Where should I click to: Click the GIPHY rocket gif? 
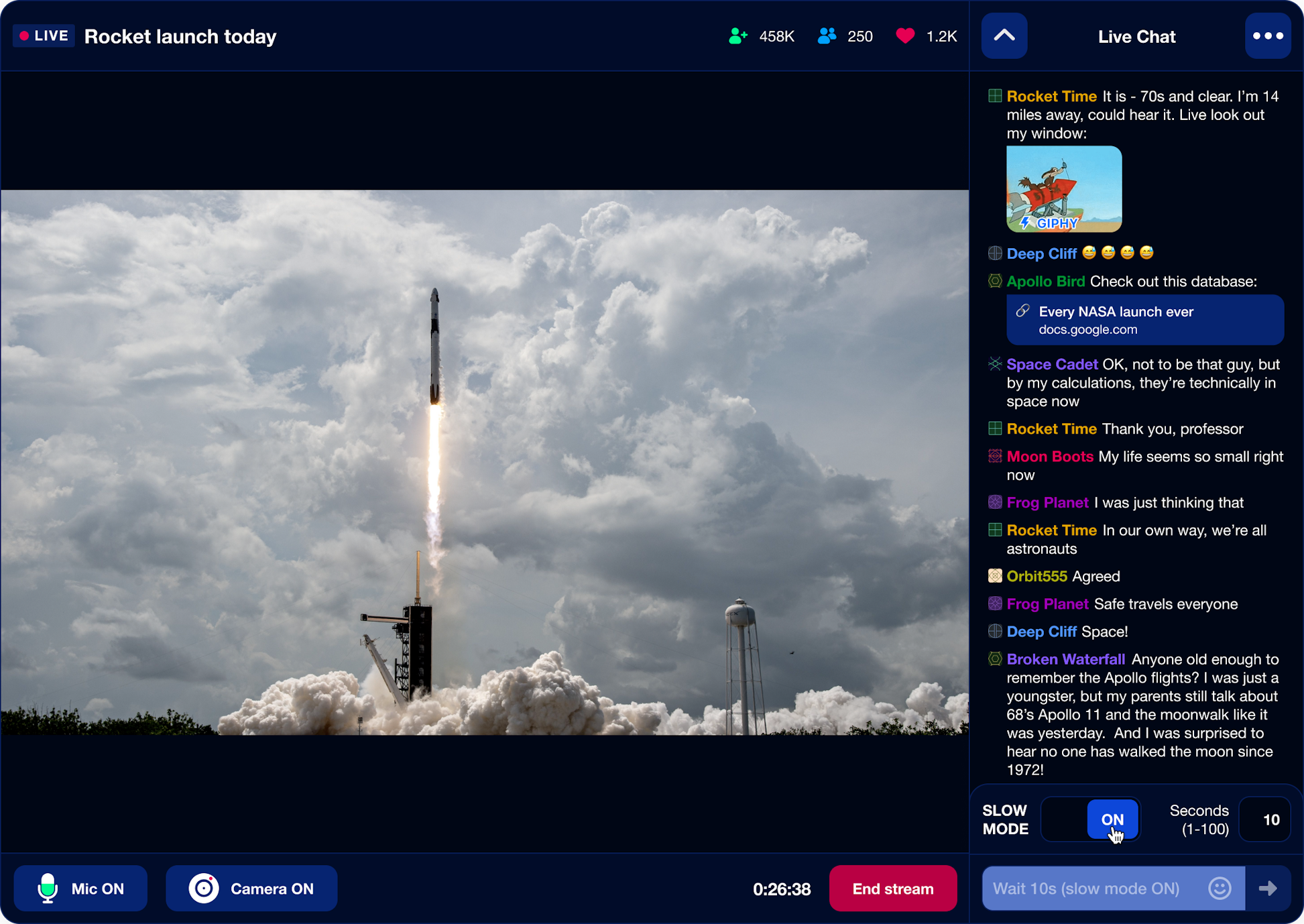click(1063, 188)
